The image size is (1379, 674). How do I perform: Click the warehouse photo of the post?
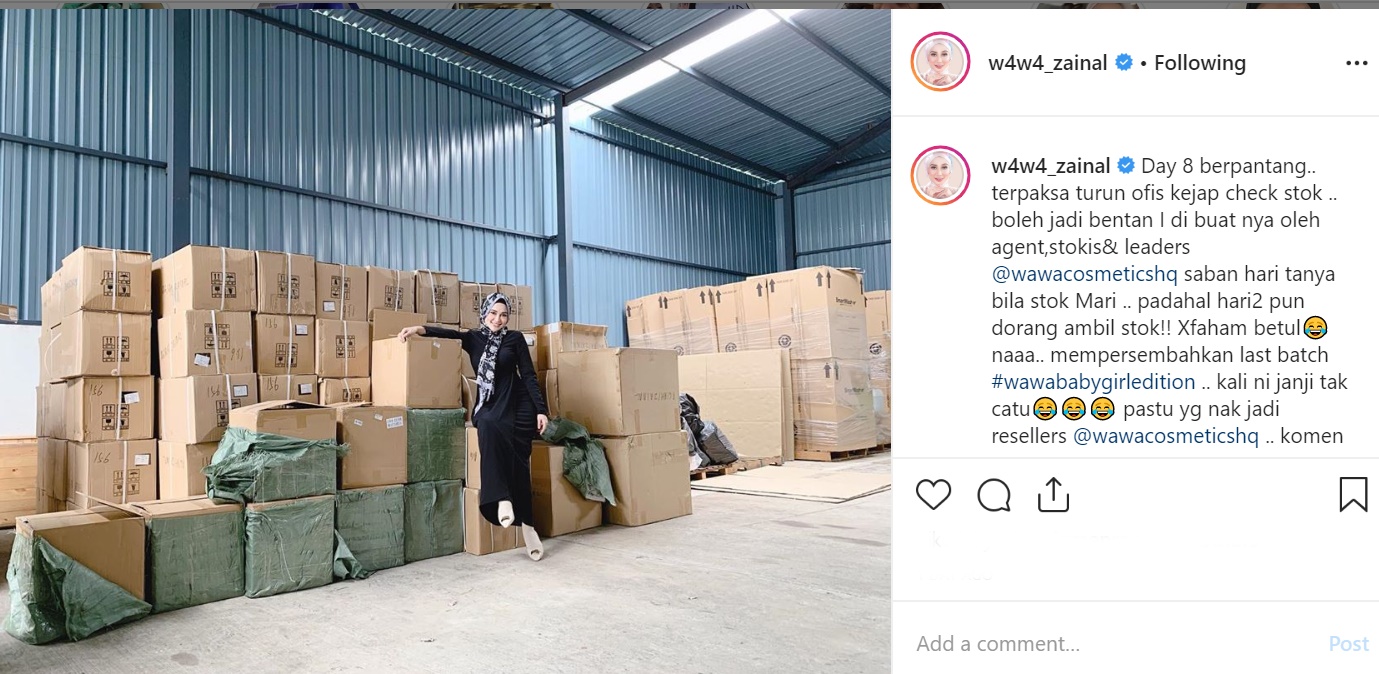pos(445,341)
